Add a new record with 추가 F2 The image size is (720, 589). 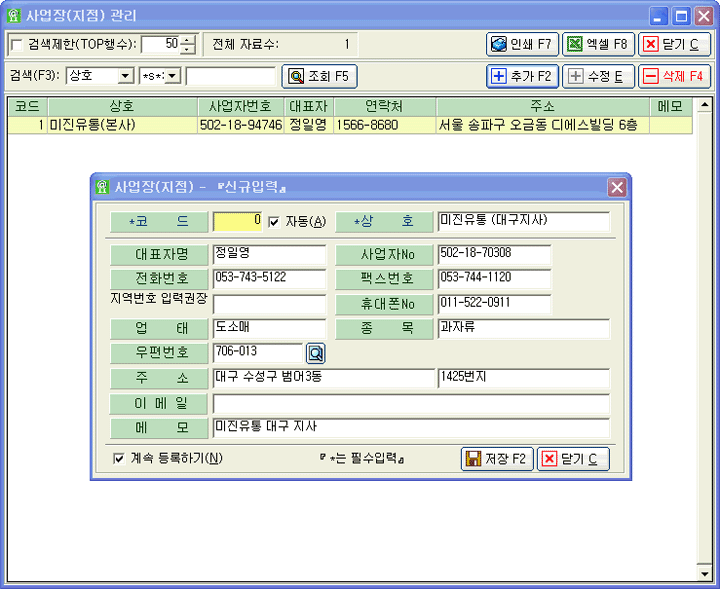point(522,76)
